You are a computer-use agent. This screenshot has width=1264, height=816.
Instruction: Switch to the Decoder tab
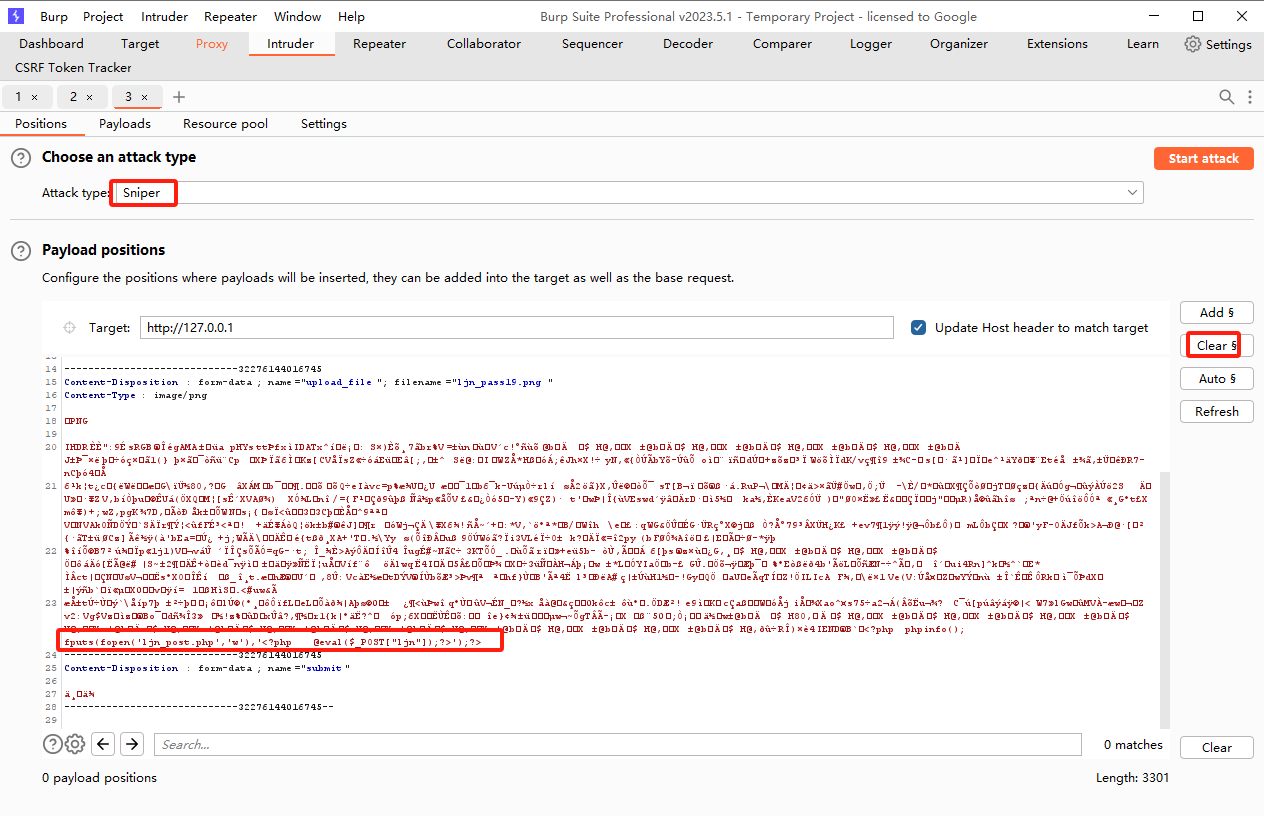click(688, 44)
